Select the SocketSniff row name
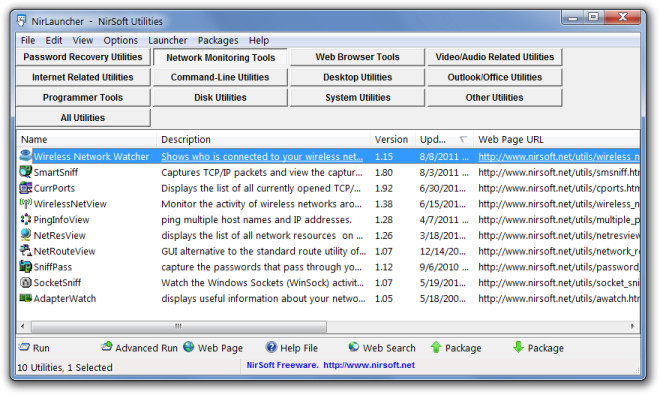 57,283
